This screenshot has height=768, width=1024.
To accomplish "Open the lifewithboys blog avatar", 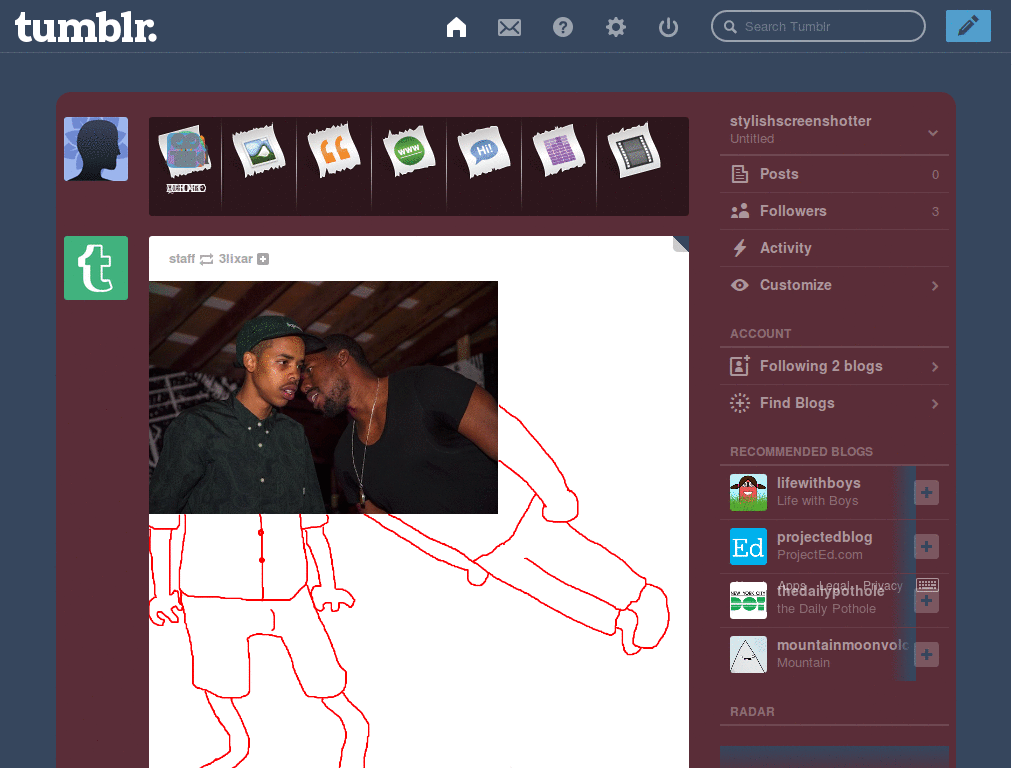I will click(748, 492).
